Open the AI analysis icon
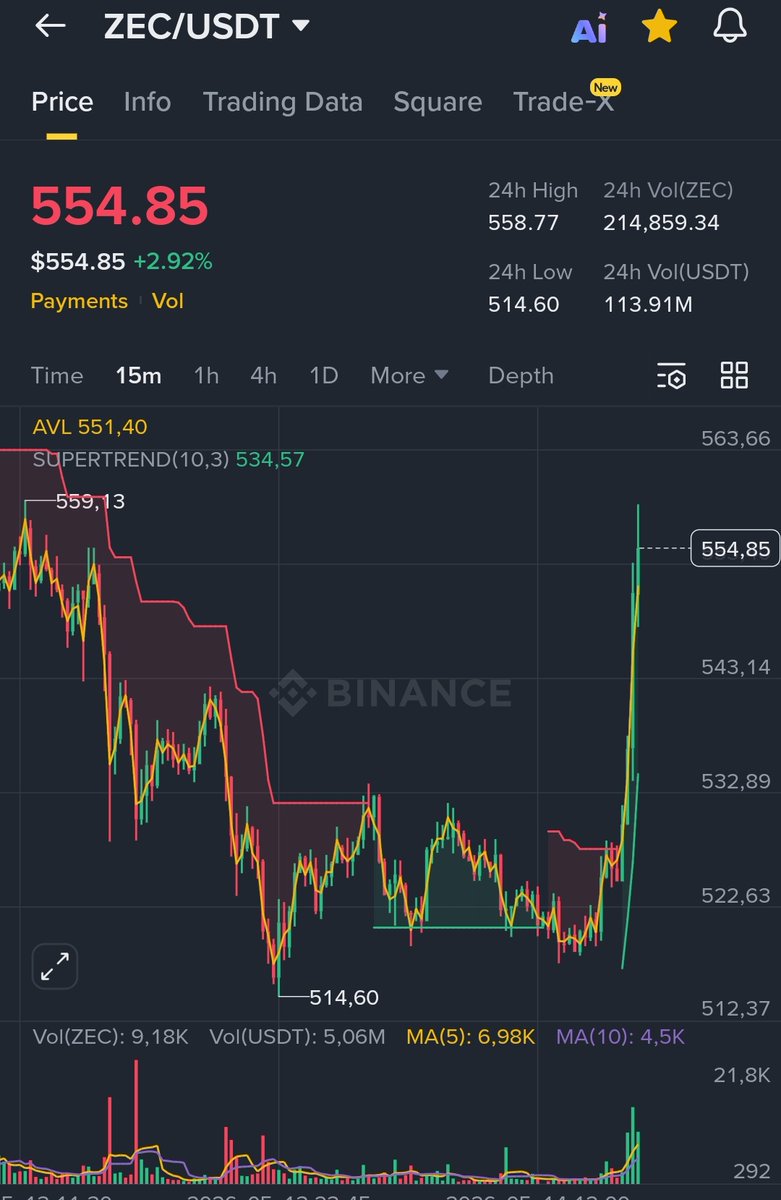 [x=589, y=29]
